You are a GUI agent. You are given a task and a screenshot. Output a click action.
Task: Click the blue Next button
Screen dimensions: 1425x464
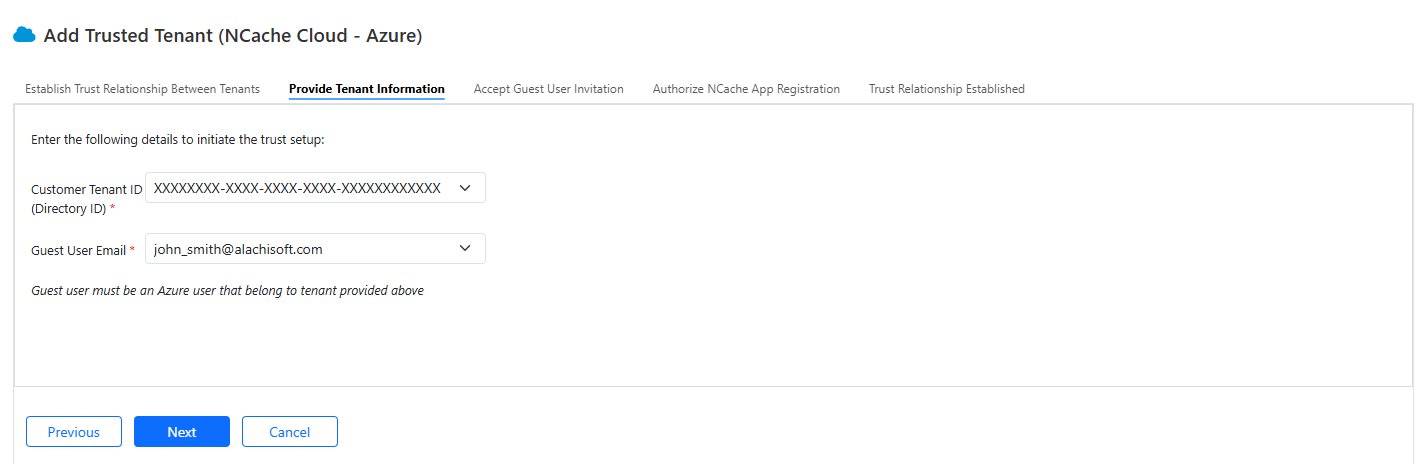[x=182, y=432]
